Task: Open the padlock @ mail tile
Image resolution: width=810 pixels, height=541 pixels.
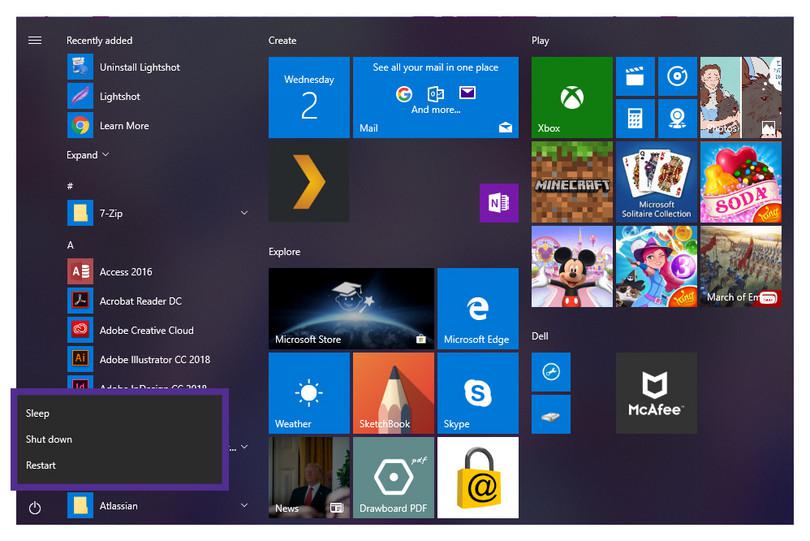Action: coord(478,477)
